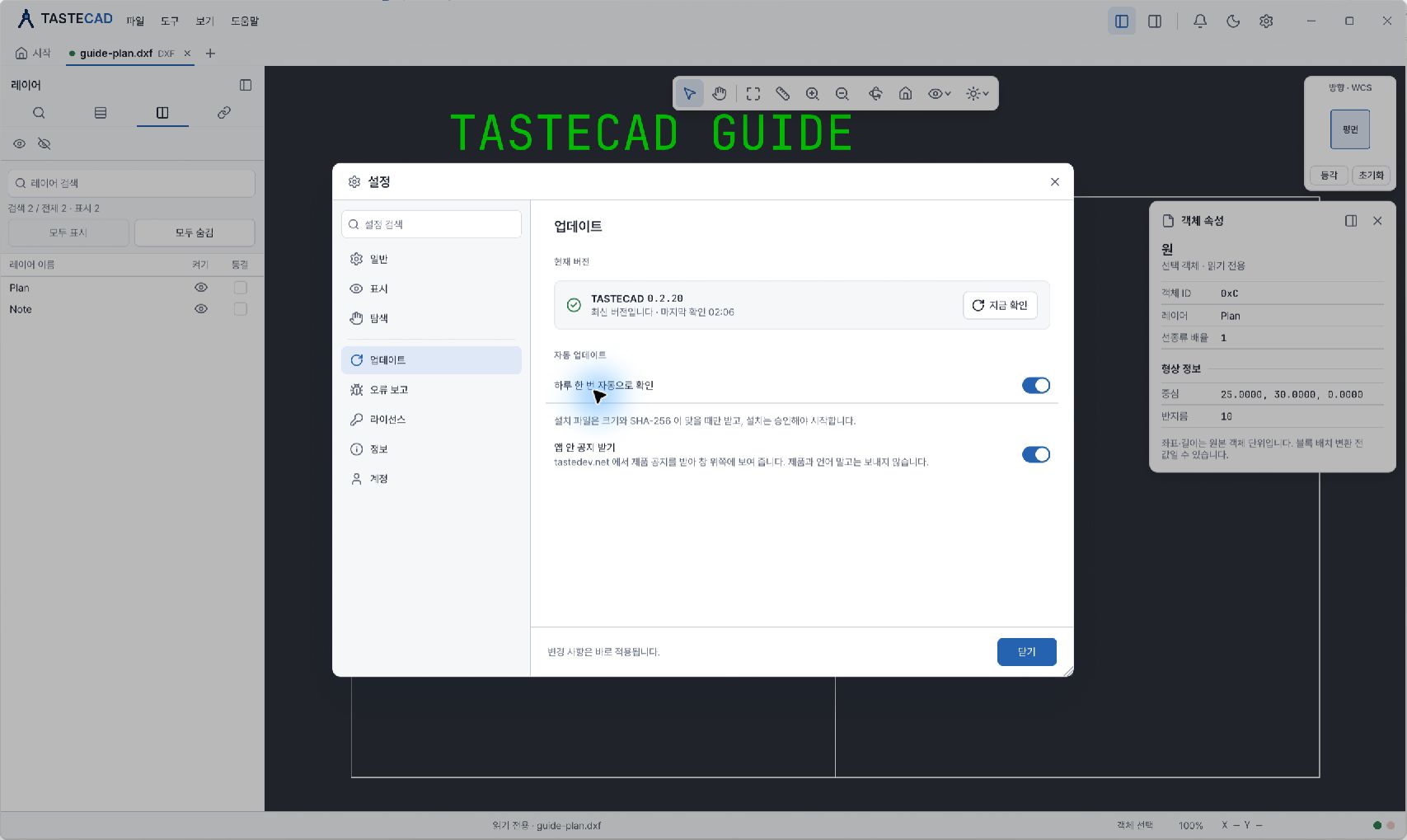Viewport: 1407px width, 840px height.
Task: Open the layer panel list tab icon
Action: tap(101, 113)
